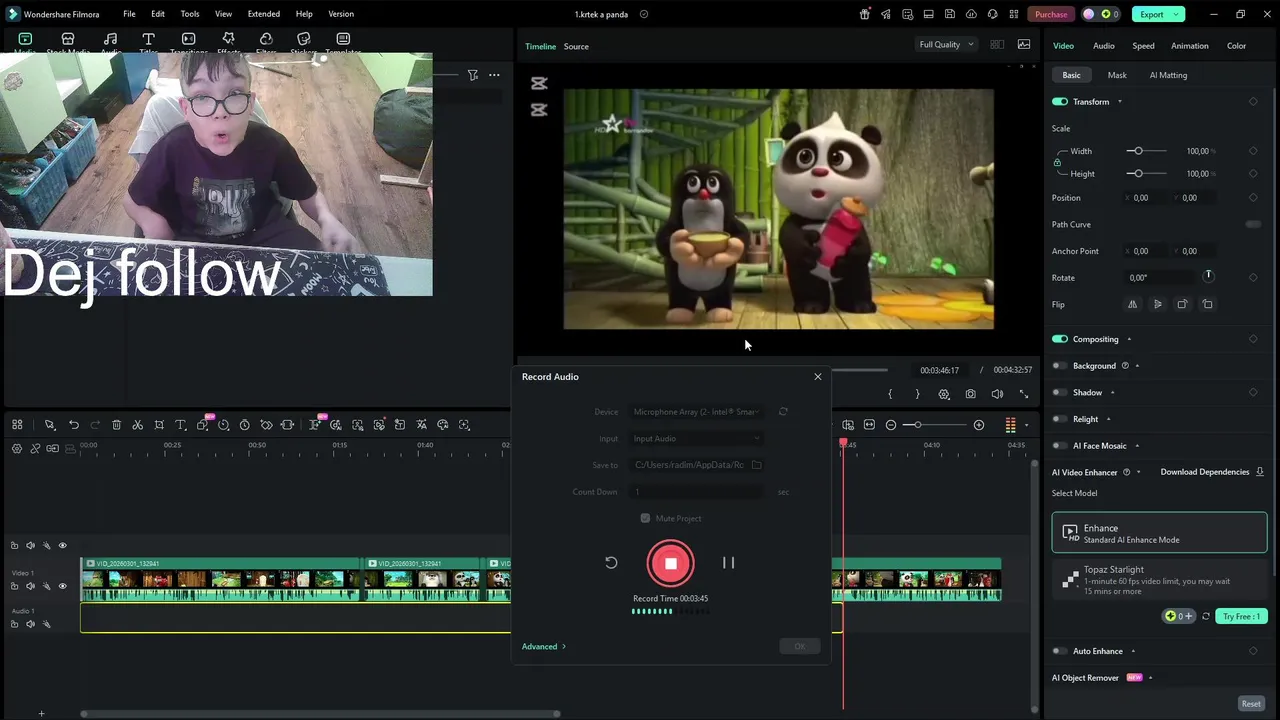Open the AI color palette tool
Viewport: 1280px width, 720px height.
(x=443, y=425)
